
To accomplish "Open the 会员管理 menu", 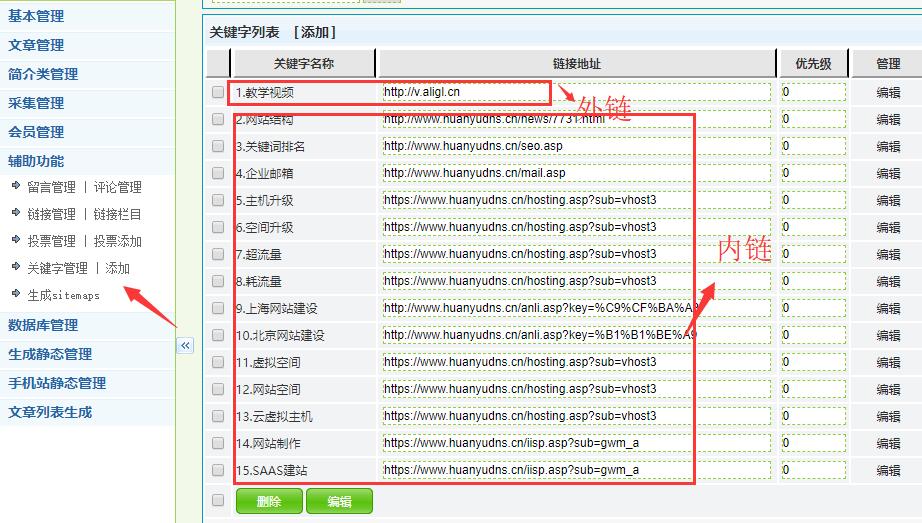I will [x=36, y=132].
